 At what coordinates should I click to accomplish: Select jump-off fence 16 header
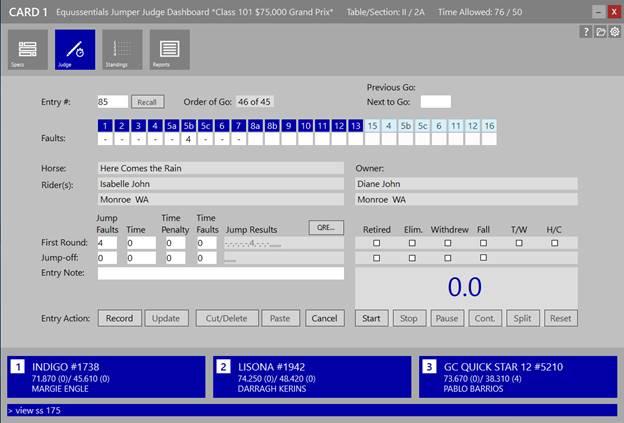pyautogui.click(x=489, y=126)
